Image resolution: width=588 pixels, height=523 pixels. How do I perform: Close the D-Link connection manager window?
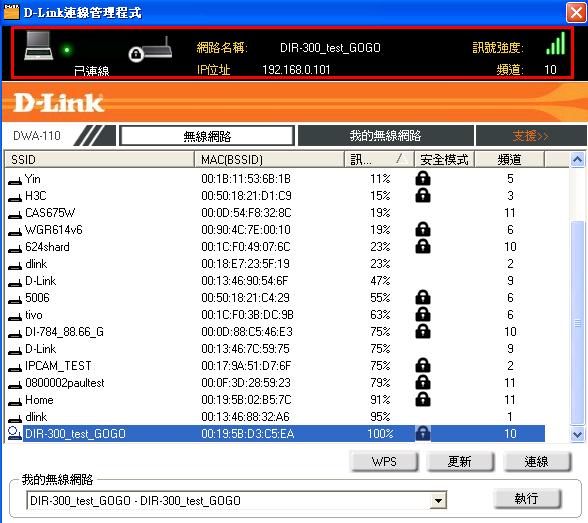click(x=576, y=12)
